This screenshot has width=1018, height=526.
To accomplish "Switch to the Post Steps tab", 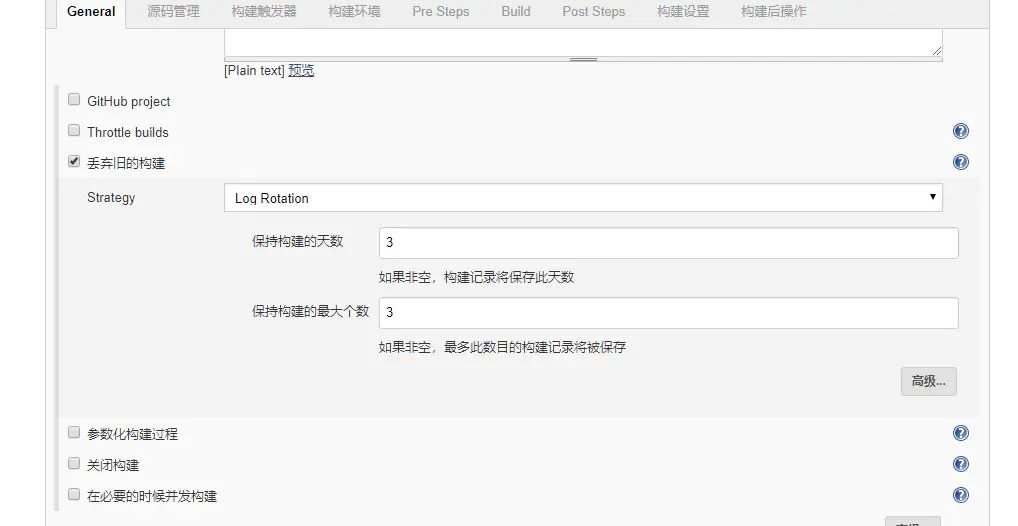I will (x=593, y=12).
